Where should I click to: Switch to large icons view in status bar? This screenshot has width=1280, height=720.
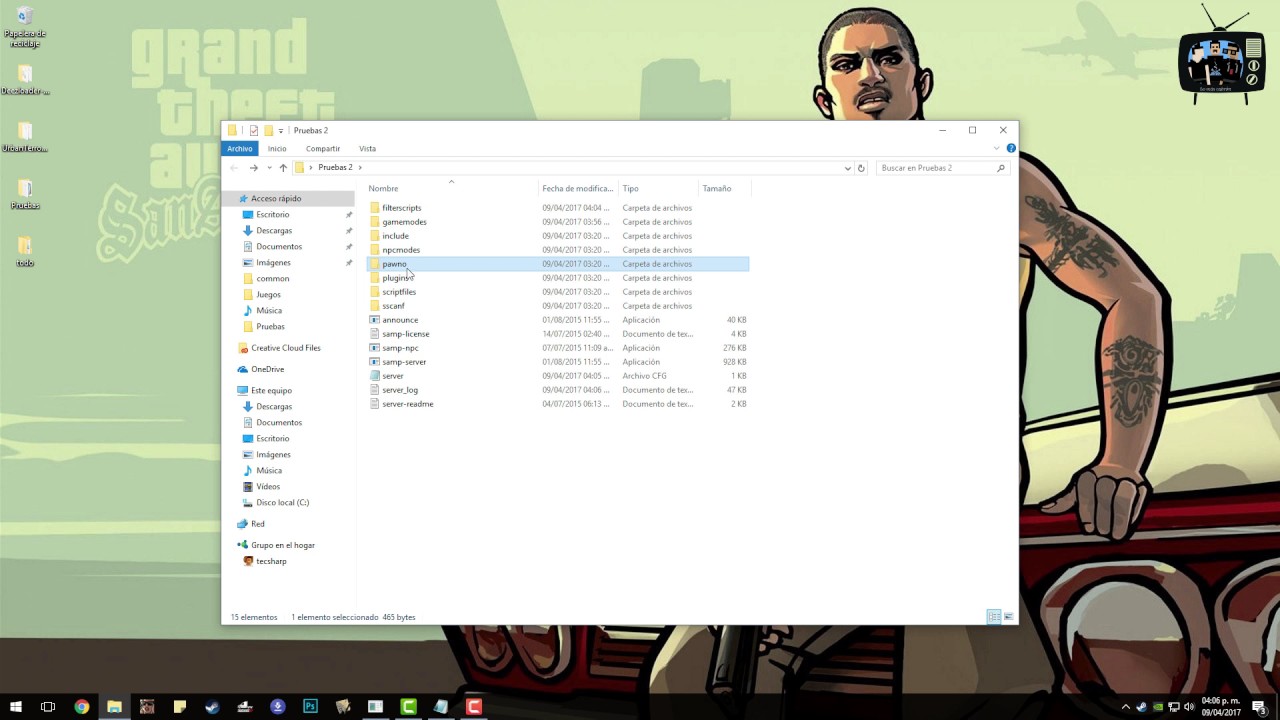click(1008, 617)
